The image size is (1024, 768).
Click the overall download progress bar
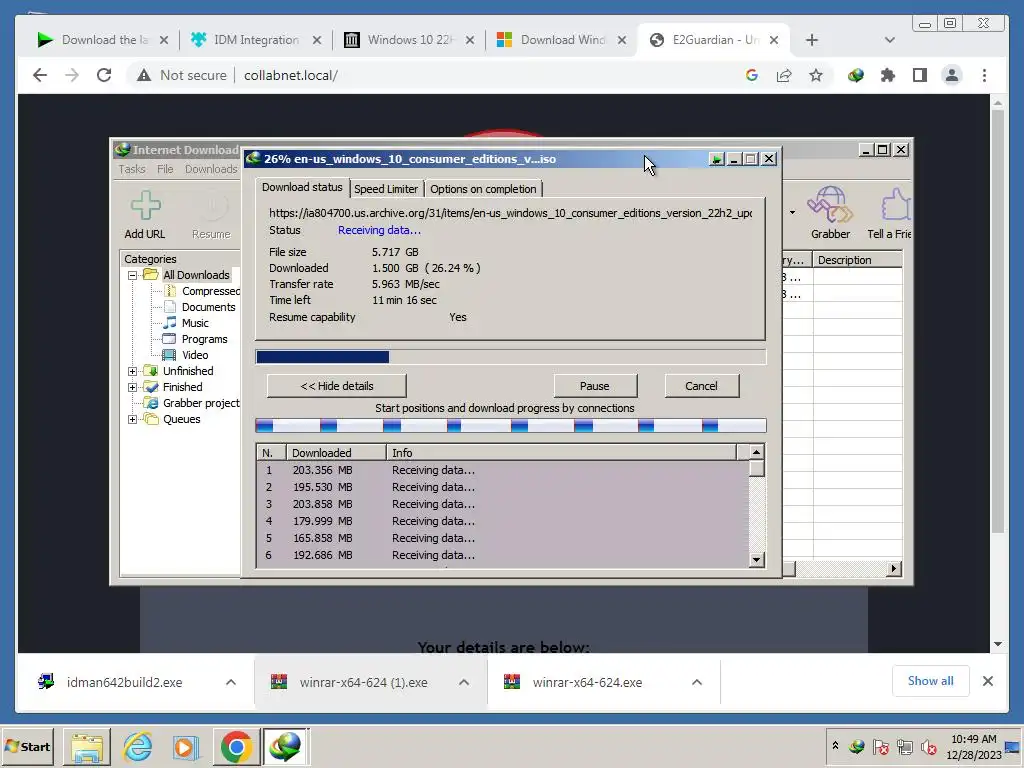(x=511, y=357)
